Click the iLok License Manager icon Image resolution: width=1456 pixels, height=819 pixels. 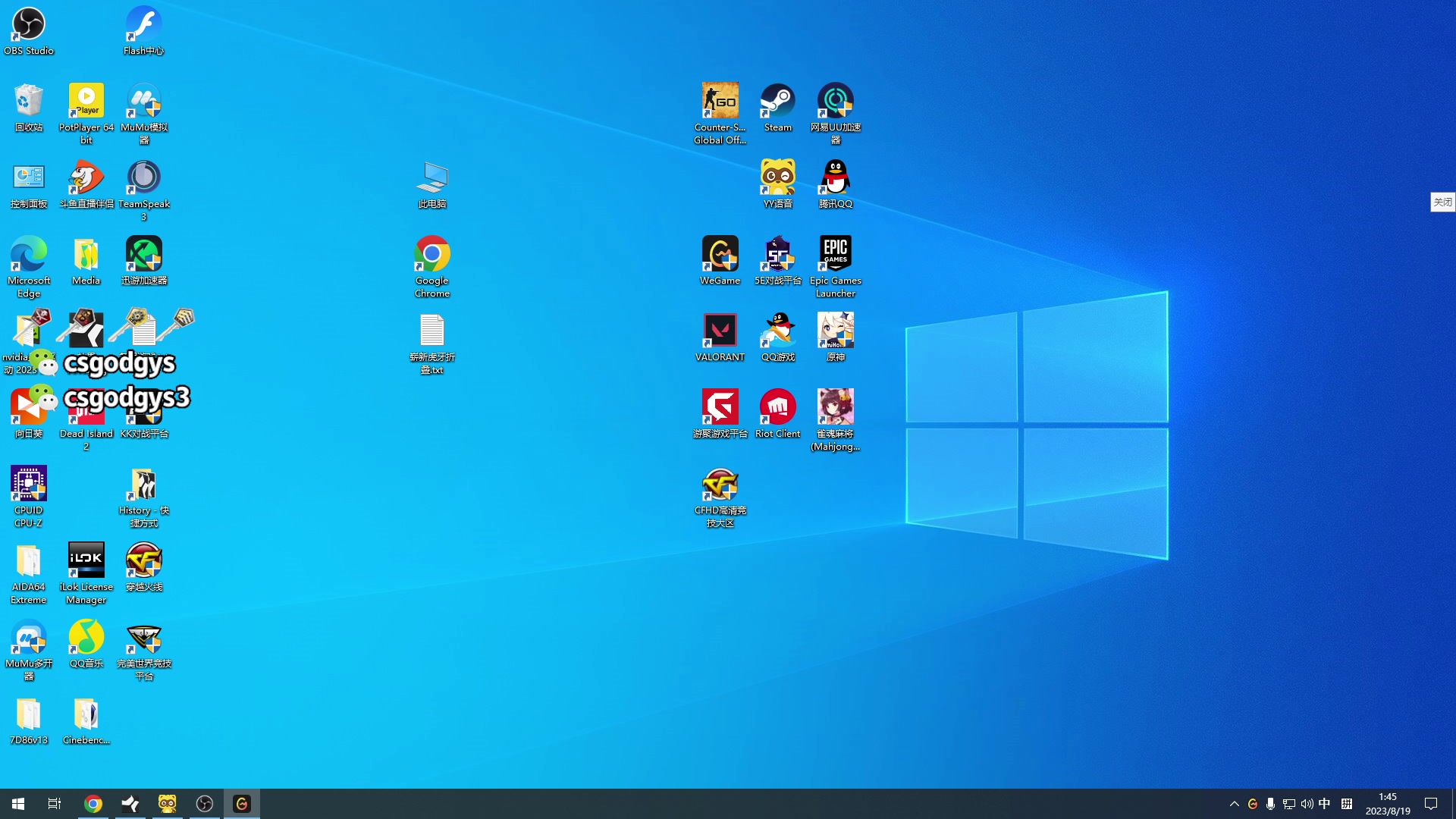click(x=86, y=573)
